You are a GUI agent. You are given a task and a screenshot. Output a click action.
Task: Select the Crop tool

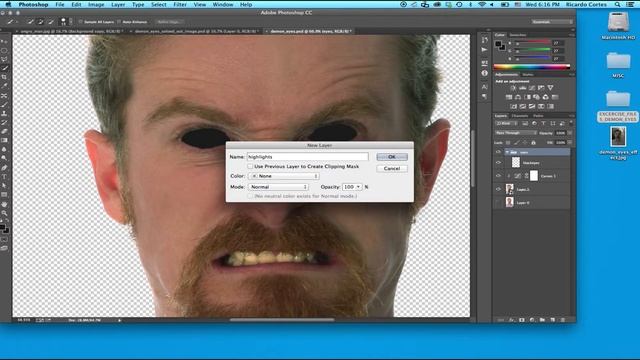coord(4,77)
